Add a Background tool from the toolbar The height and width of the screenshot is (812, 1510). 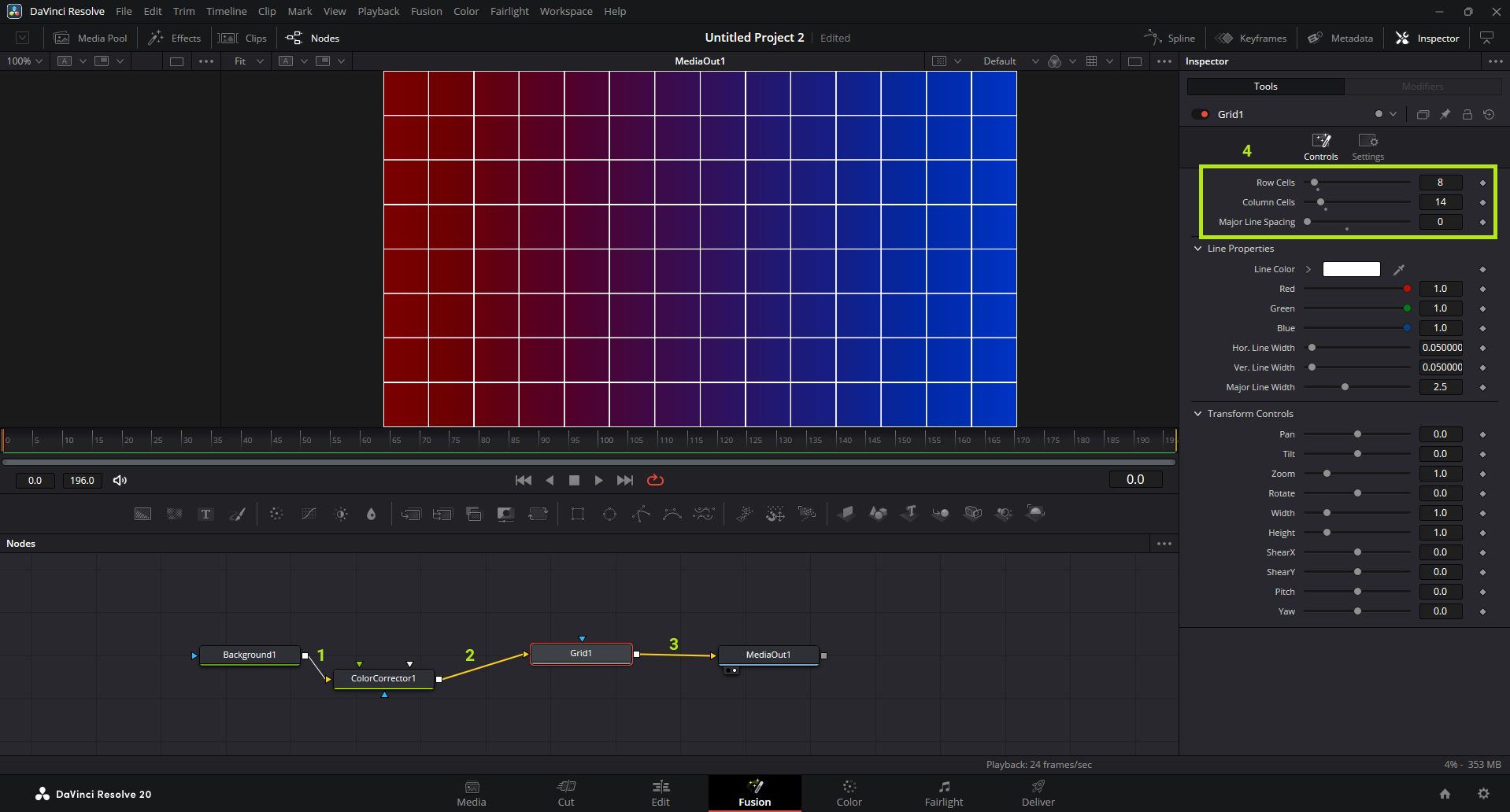tap(142, 514)
